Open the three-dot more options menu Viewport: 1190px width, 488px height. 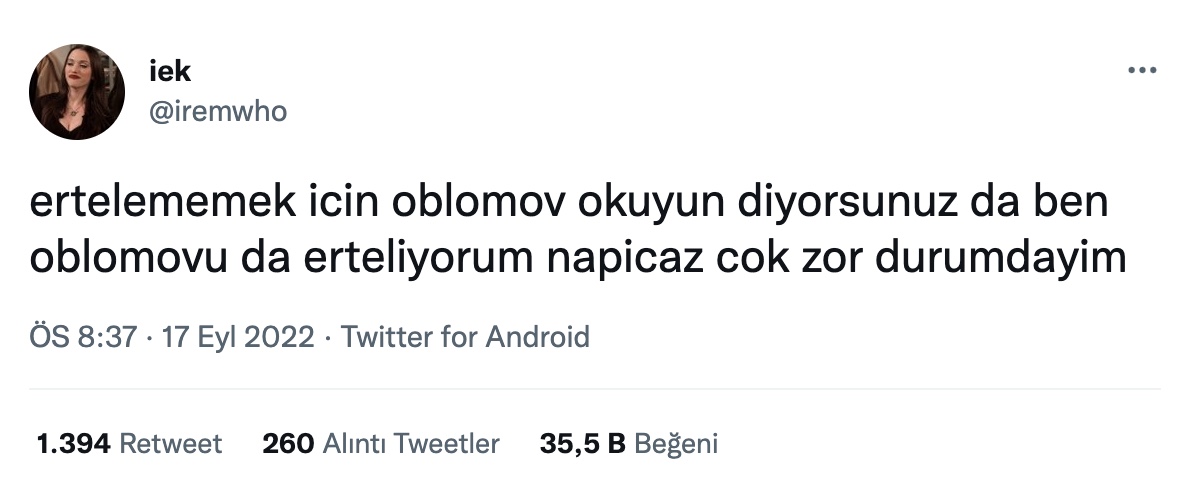click(x=1142, y=71)
